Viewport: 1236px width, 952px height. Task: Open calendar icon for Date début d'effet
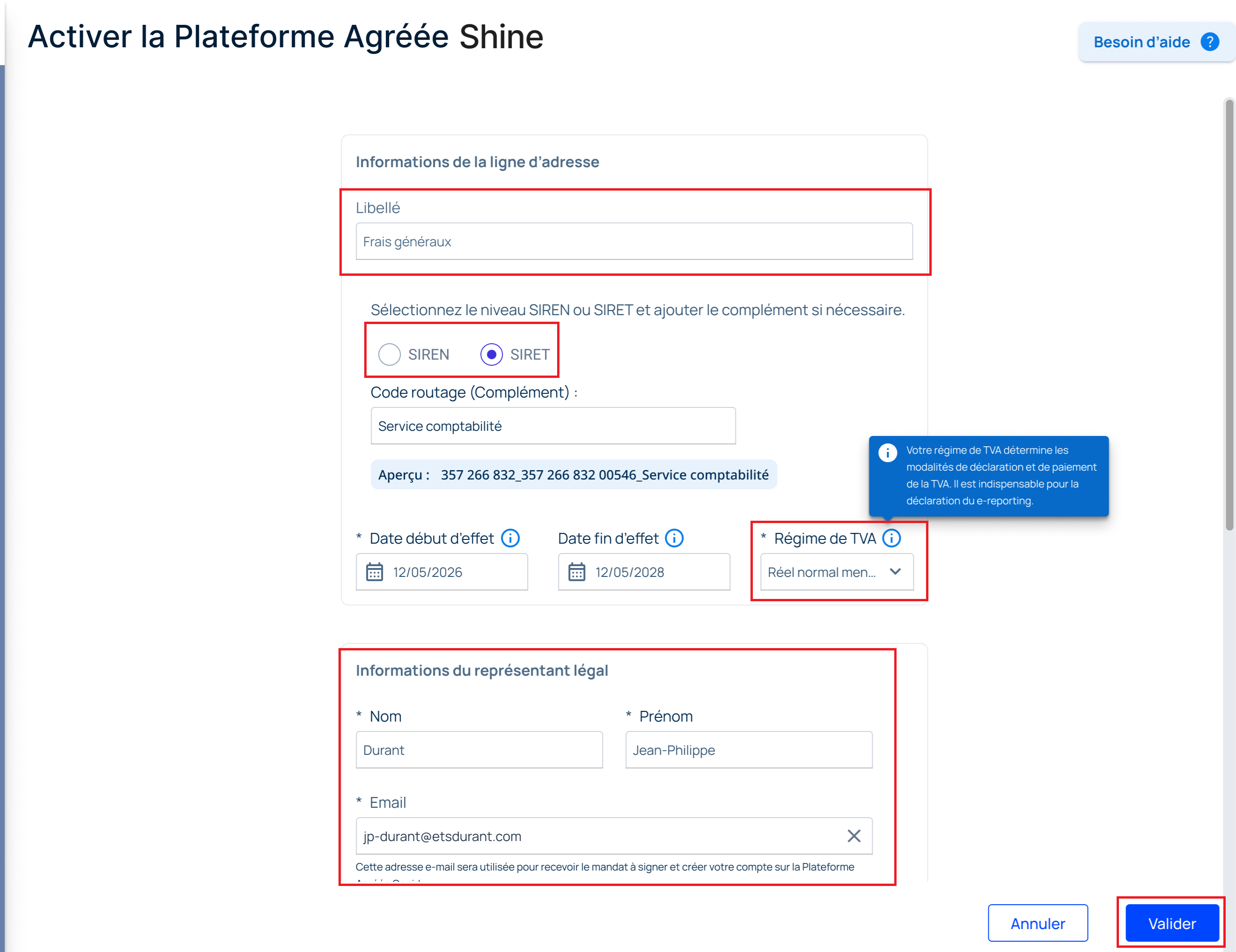374,572
